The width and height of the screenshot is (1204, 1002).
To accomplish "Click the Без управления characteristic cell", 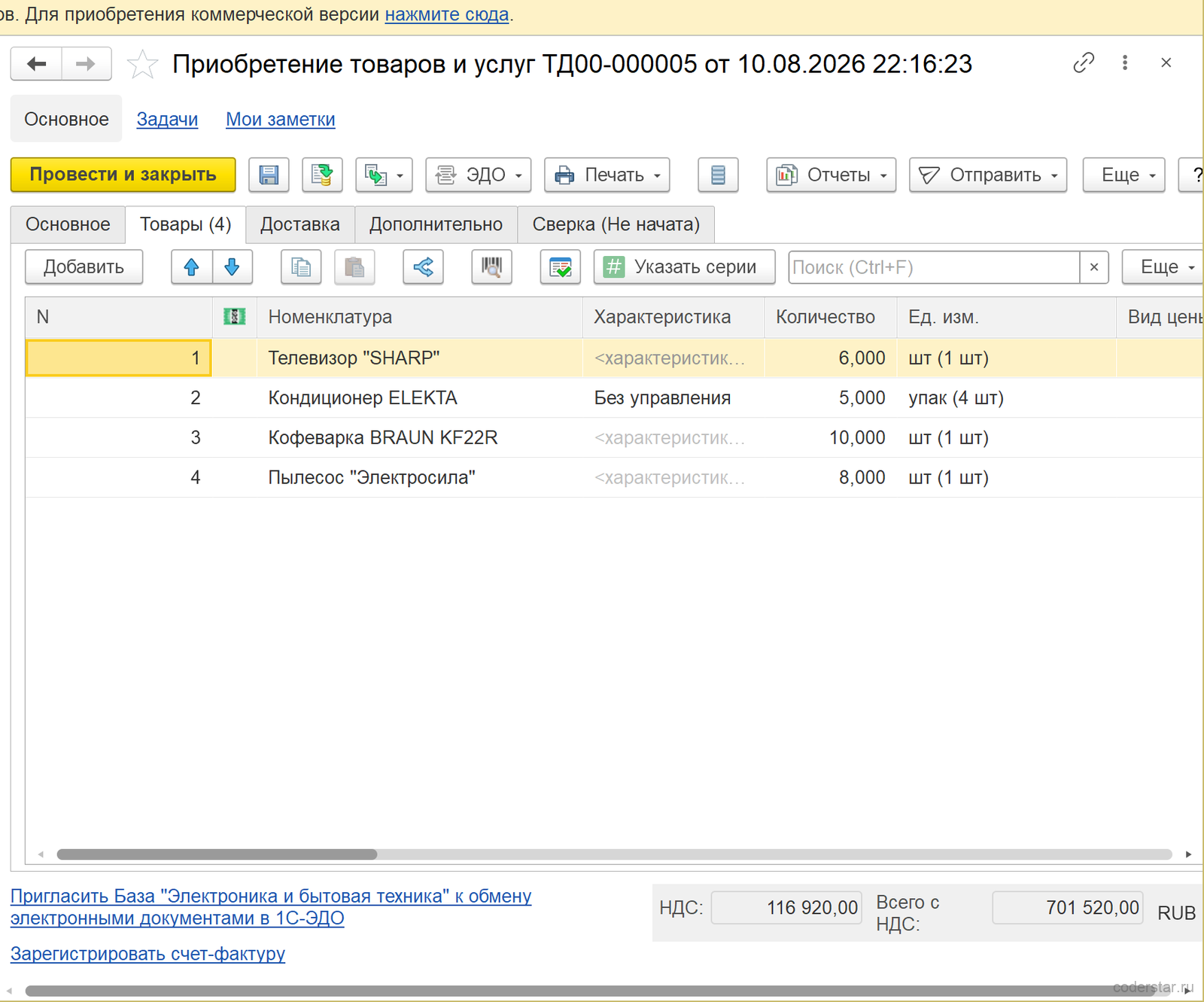I will point(673,397).
